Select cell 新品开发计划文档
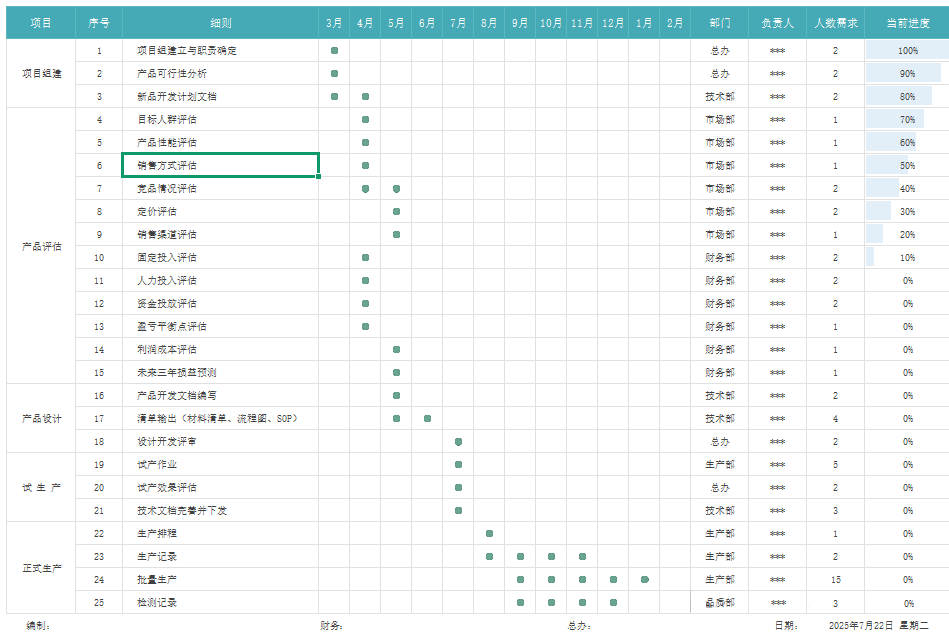The image size is (949, 644). pyautogui.click(x=220, y=97)
